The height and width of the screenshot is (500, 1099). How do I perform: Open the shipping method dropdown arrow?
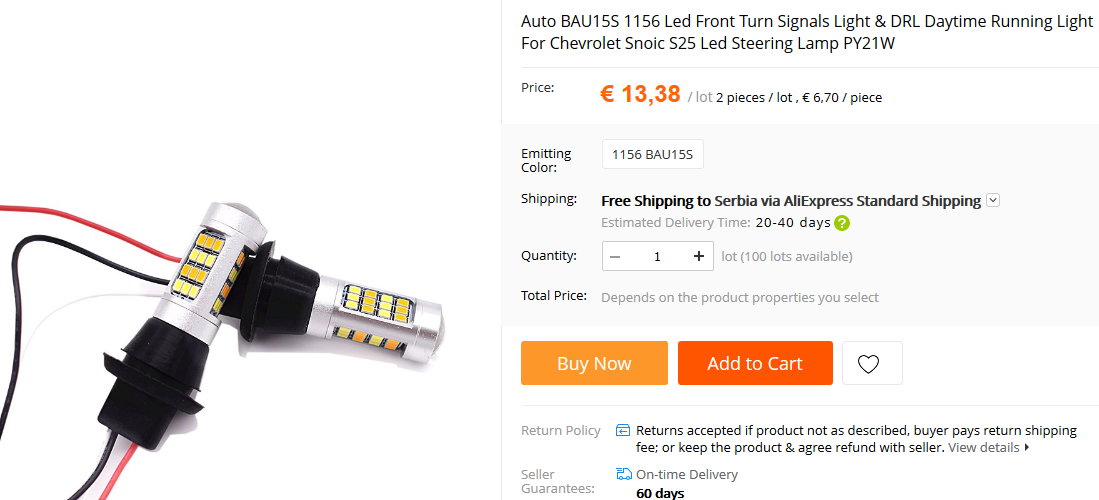[993, 200]
